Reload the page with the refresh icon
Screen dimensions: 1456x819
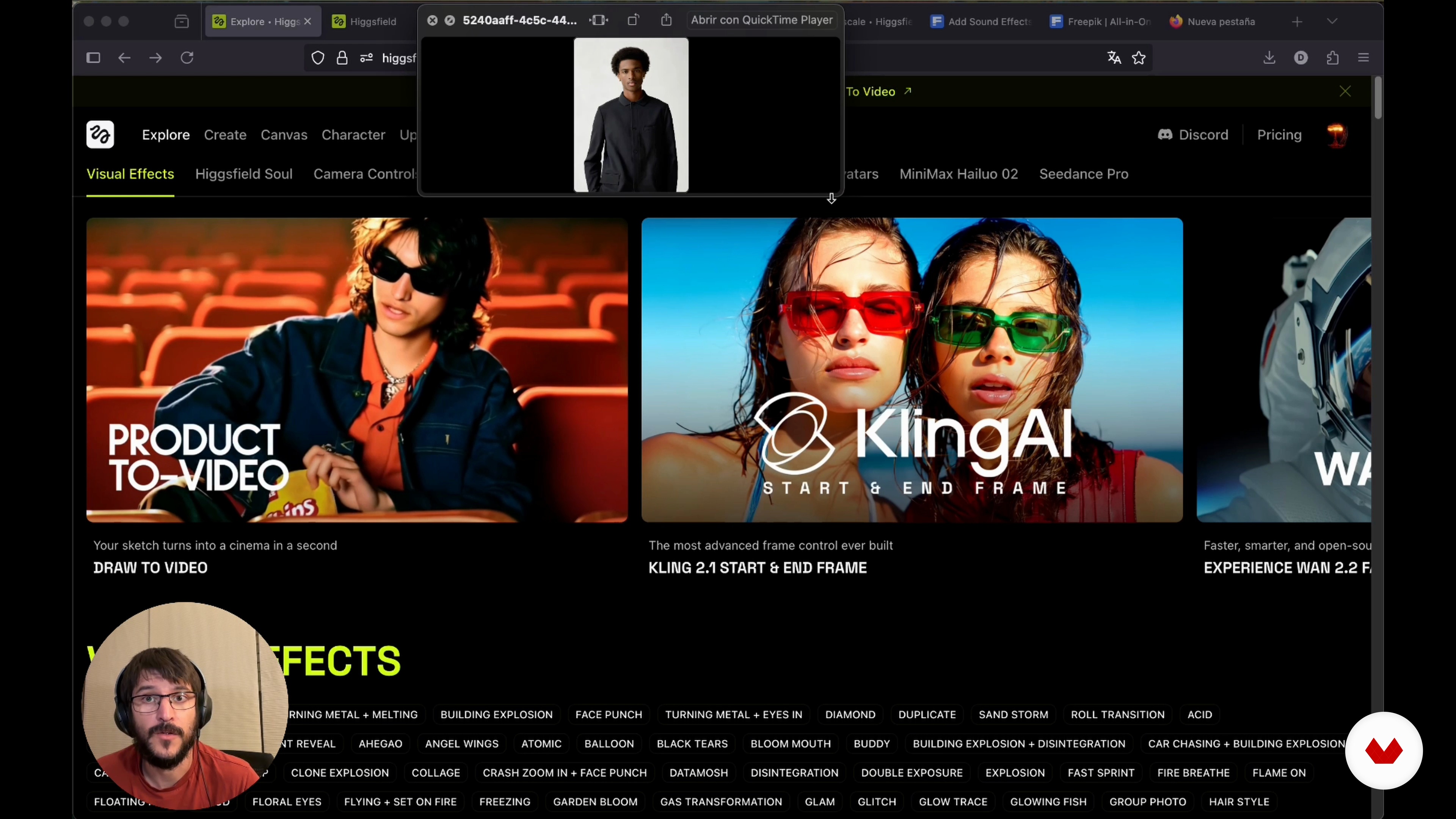(187, 58)
